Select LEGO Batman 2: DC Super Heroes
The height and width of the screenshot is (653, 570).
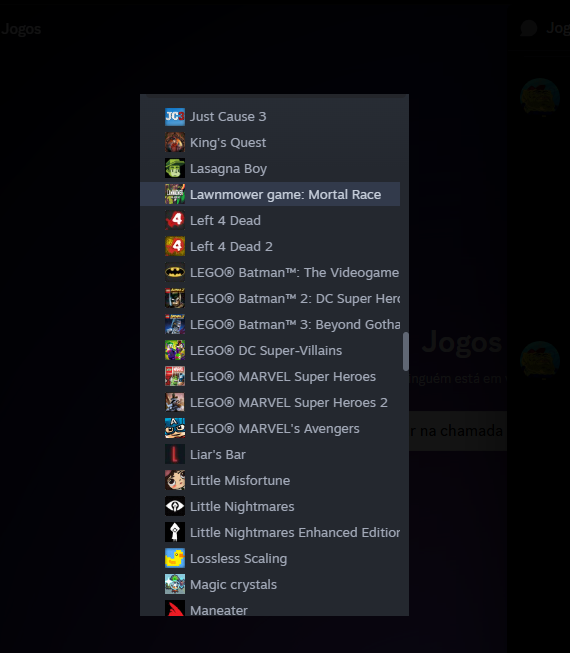click(270, 299)
